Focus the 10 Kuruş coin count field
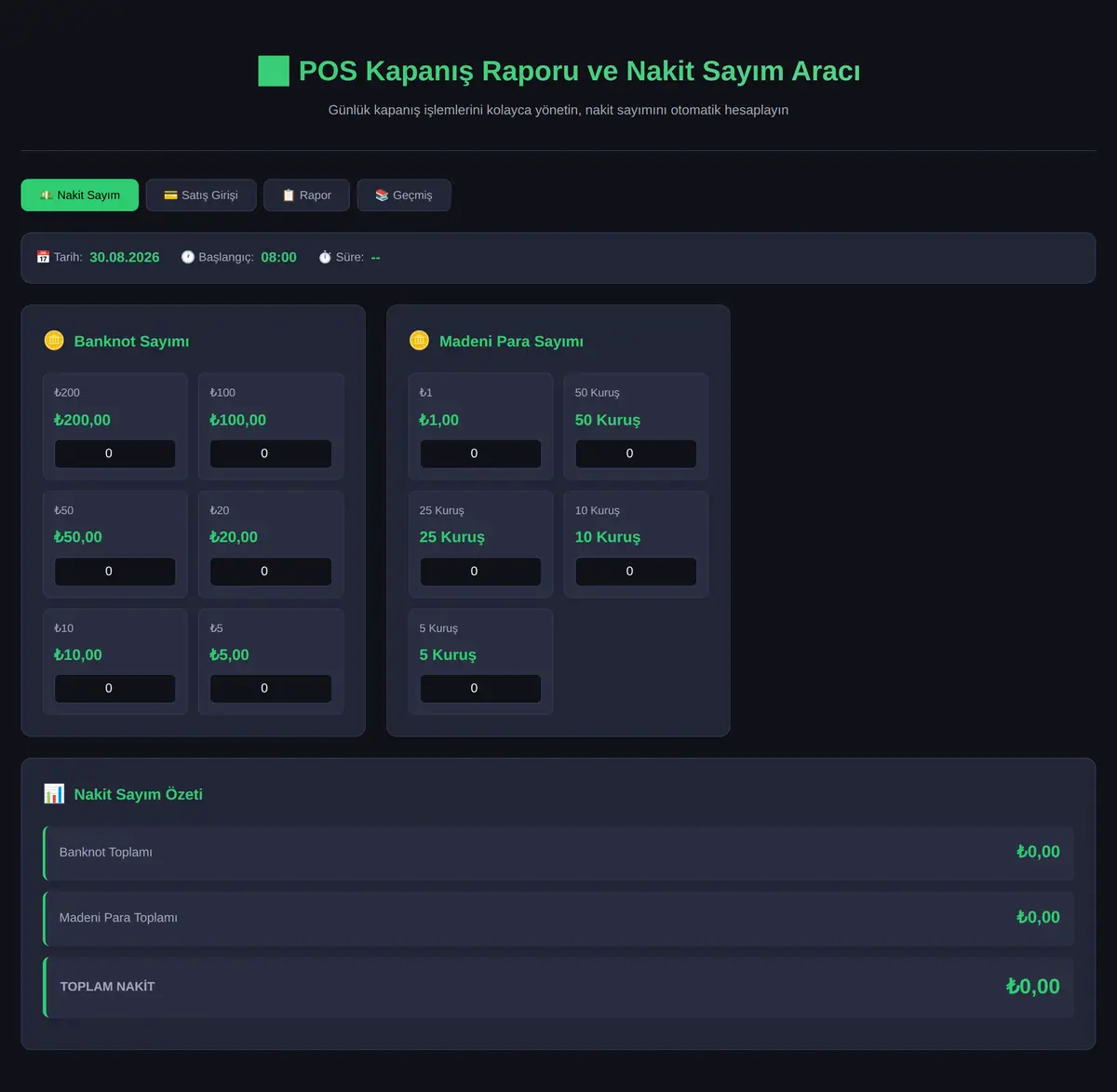 (x=636, y=572)
